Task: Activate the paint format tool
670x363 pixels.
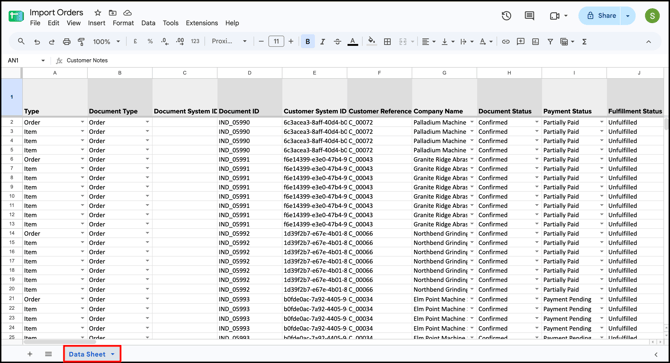Action: coord(81,41)
